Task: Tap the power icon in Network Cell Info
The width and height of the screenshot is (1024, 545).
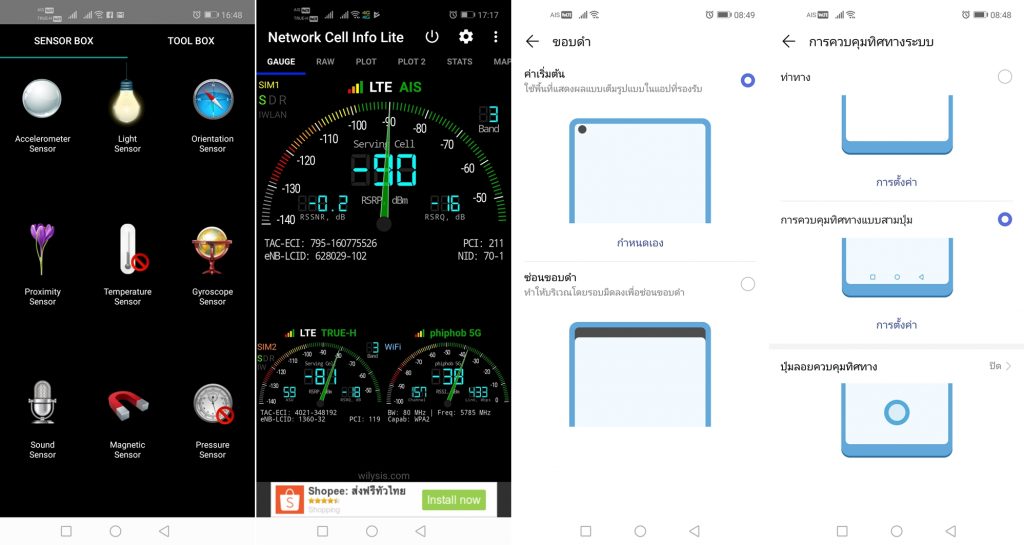Action: click(432, 37)
